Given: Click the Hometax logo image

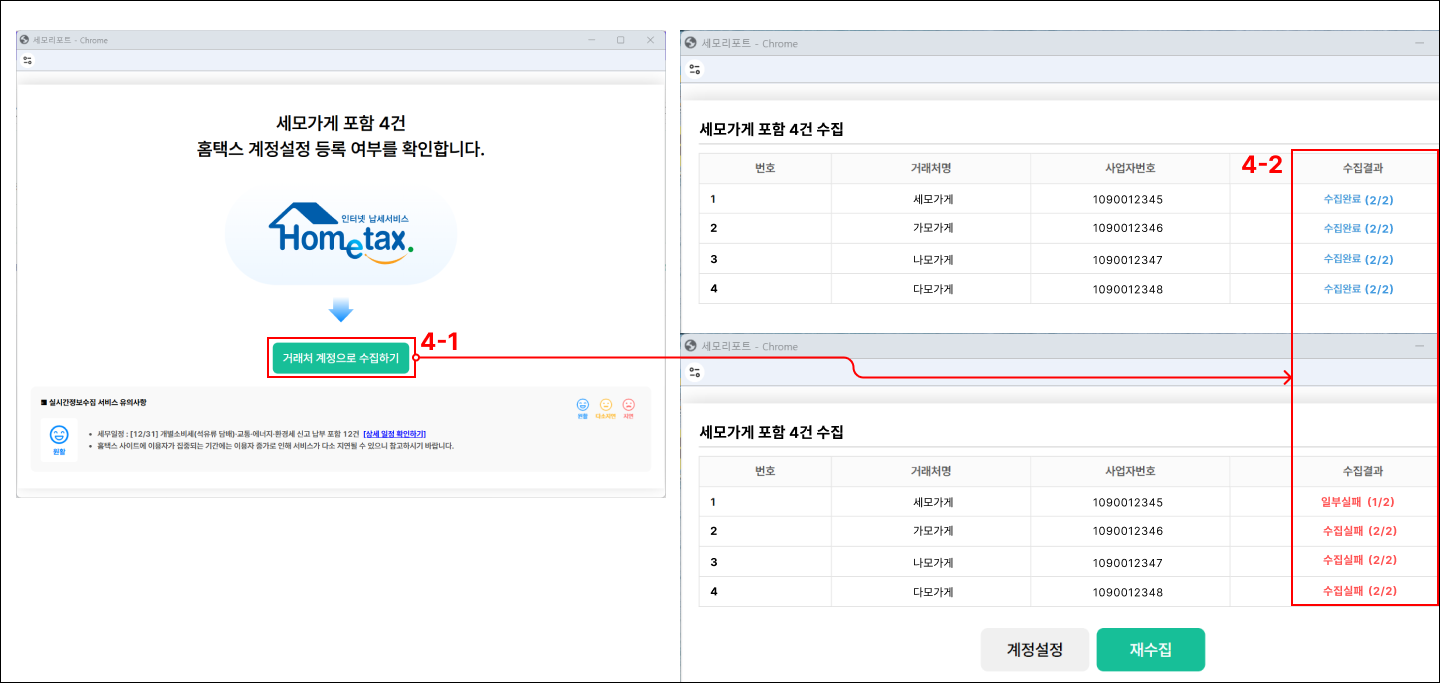Looking at the screenshot, I should [x=341, y=236].
